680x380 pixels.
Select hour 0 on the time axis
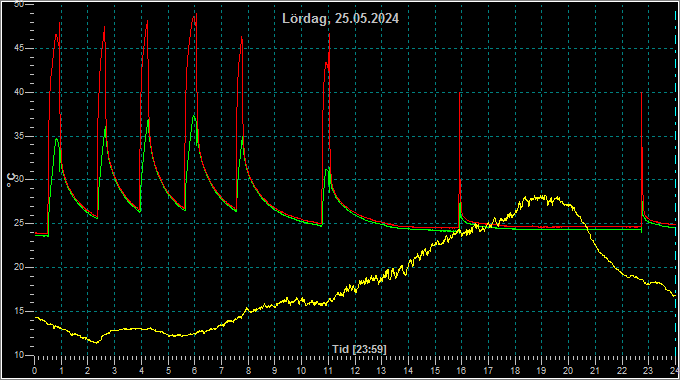(35, 371)
